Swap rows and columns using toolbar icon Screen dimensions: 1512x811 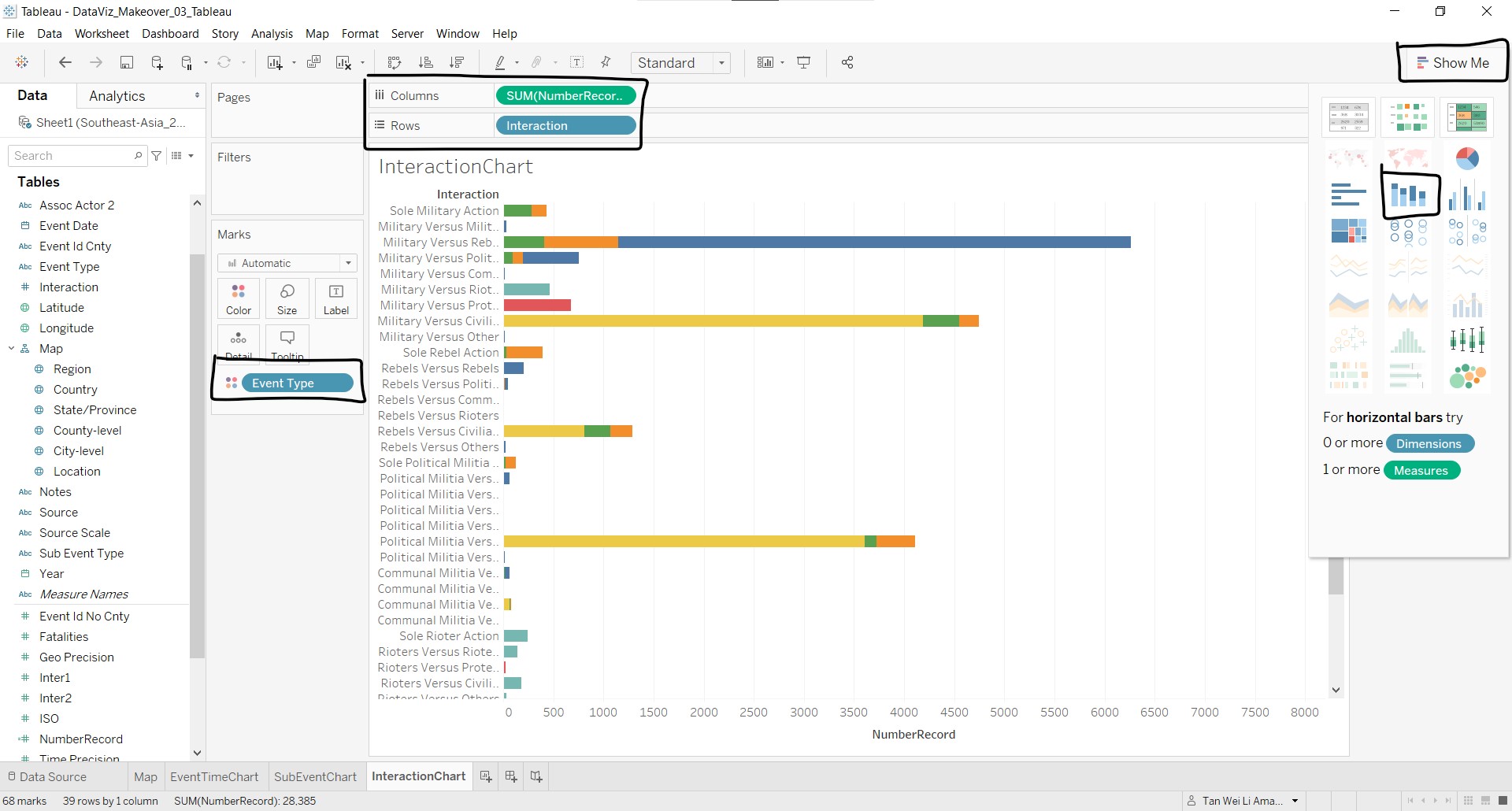click(395, 63)
